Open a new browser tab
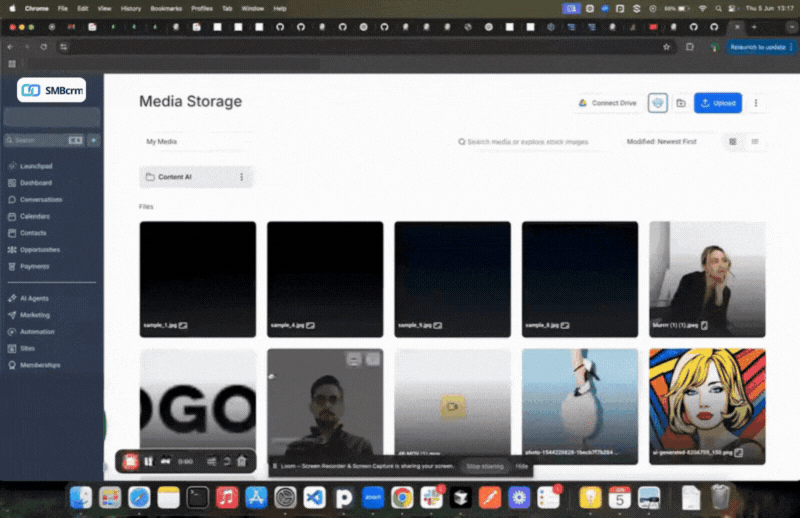The height and width of the screenshot is (518, 800). (x=754, y=27)
